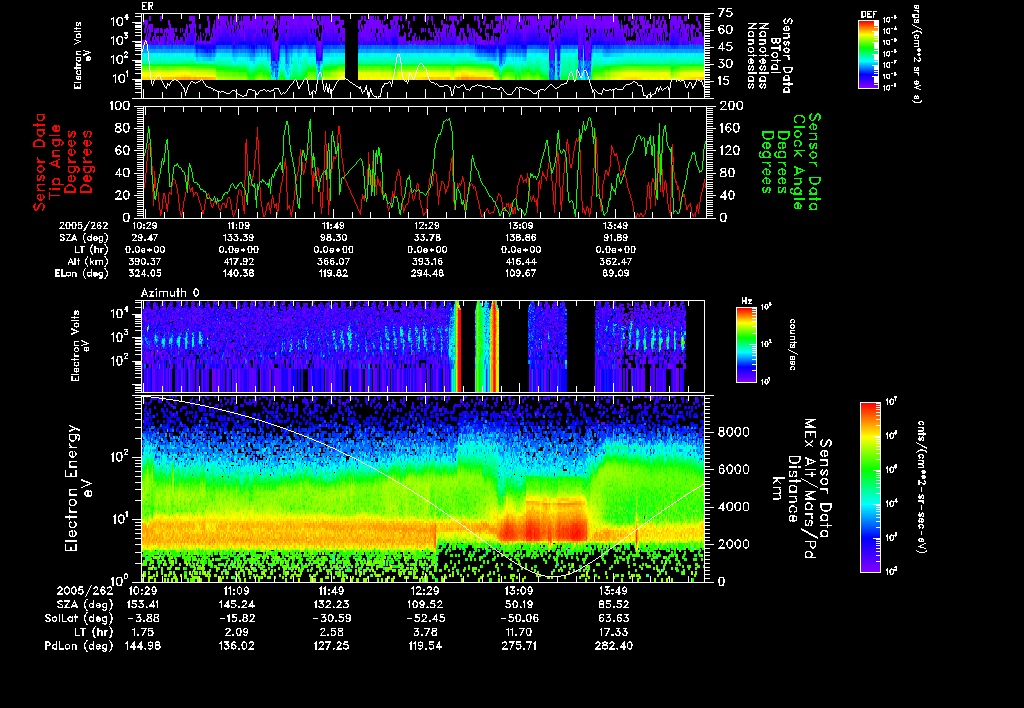
Task: Click the 160 tick on Clock Angle axis
Action: pos(729,128)
